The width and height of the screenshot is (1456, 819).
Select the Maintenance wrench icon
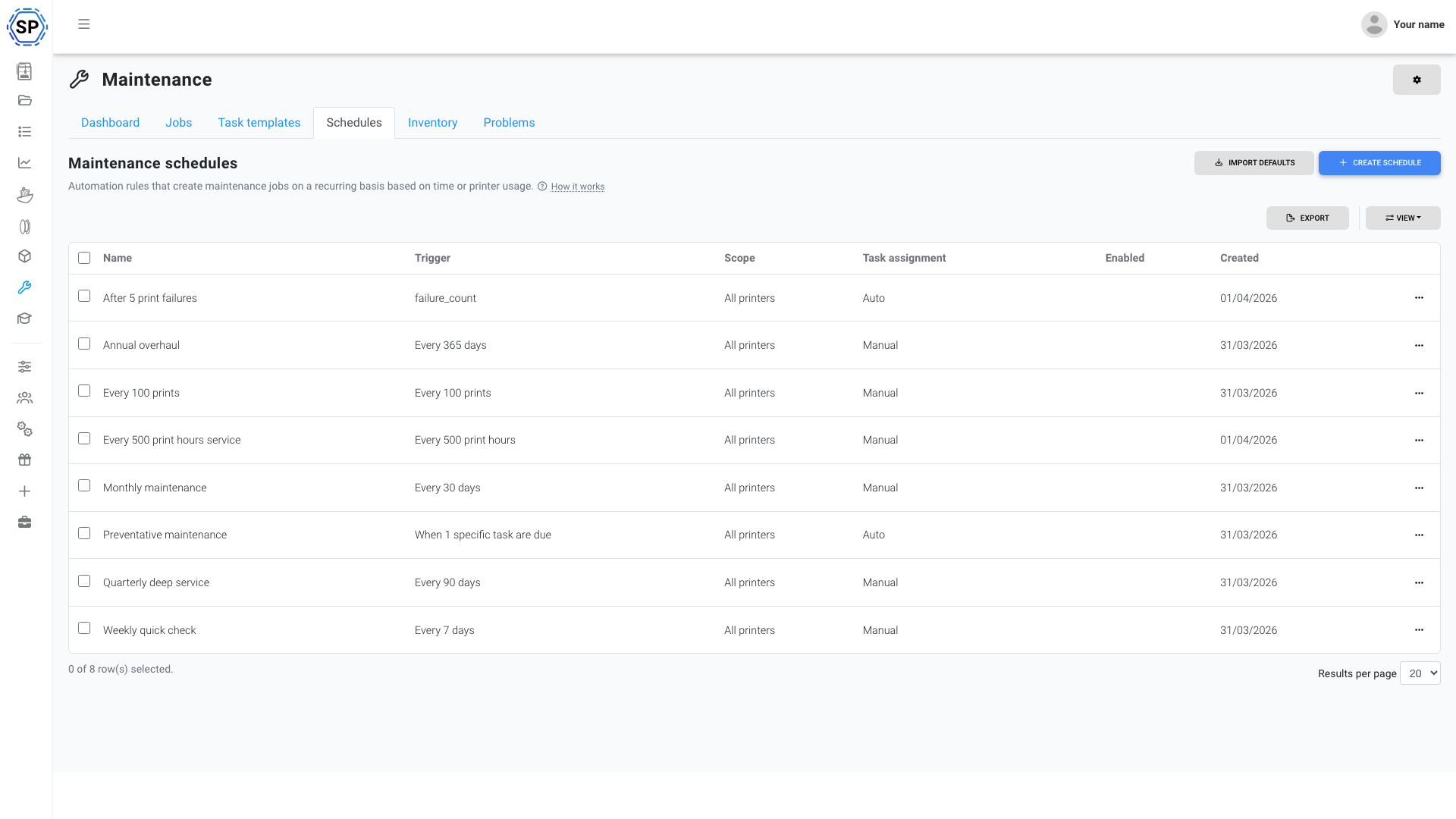[24, 287]
